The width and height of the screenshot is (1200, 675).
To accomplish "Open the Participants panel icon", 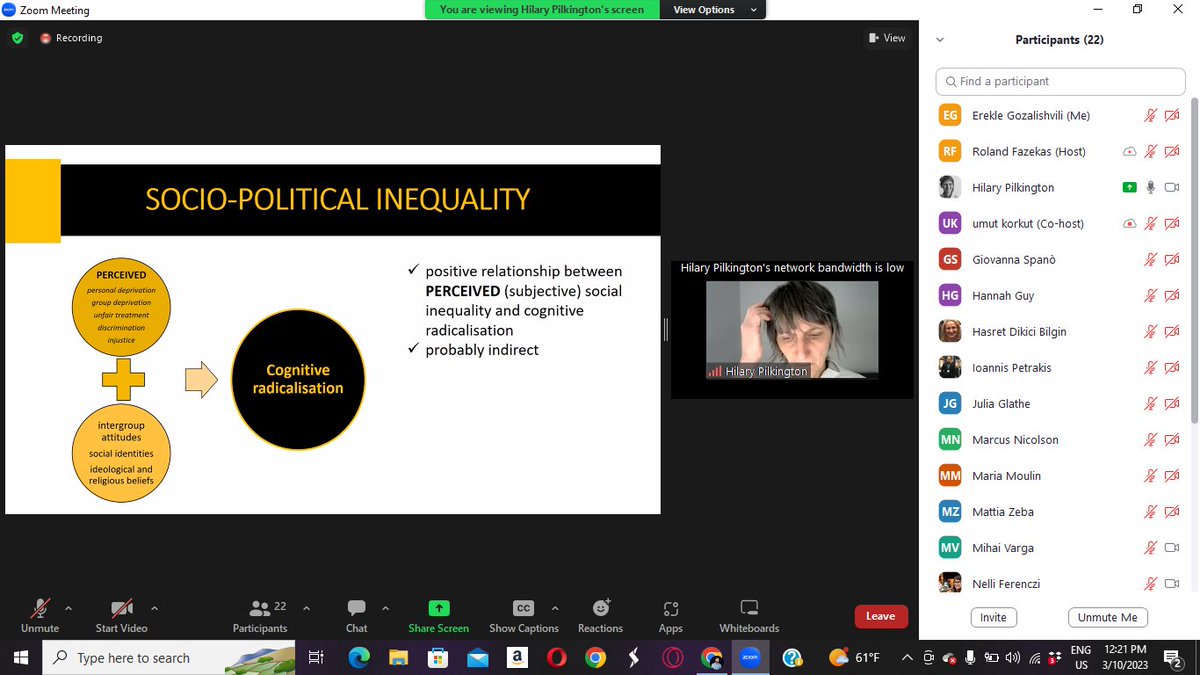I will click(260, 608).
